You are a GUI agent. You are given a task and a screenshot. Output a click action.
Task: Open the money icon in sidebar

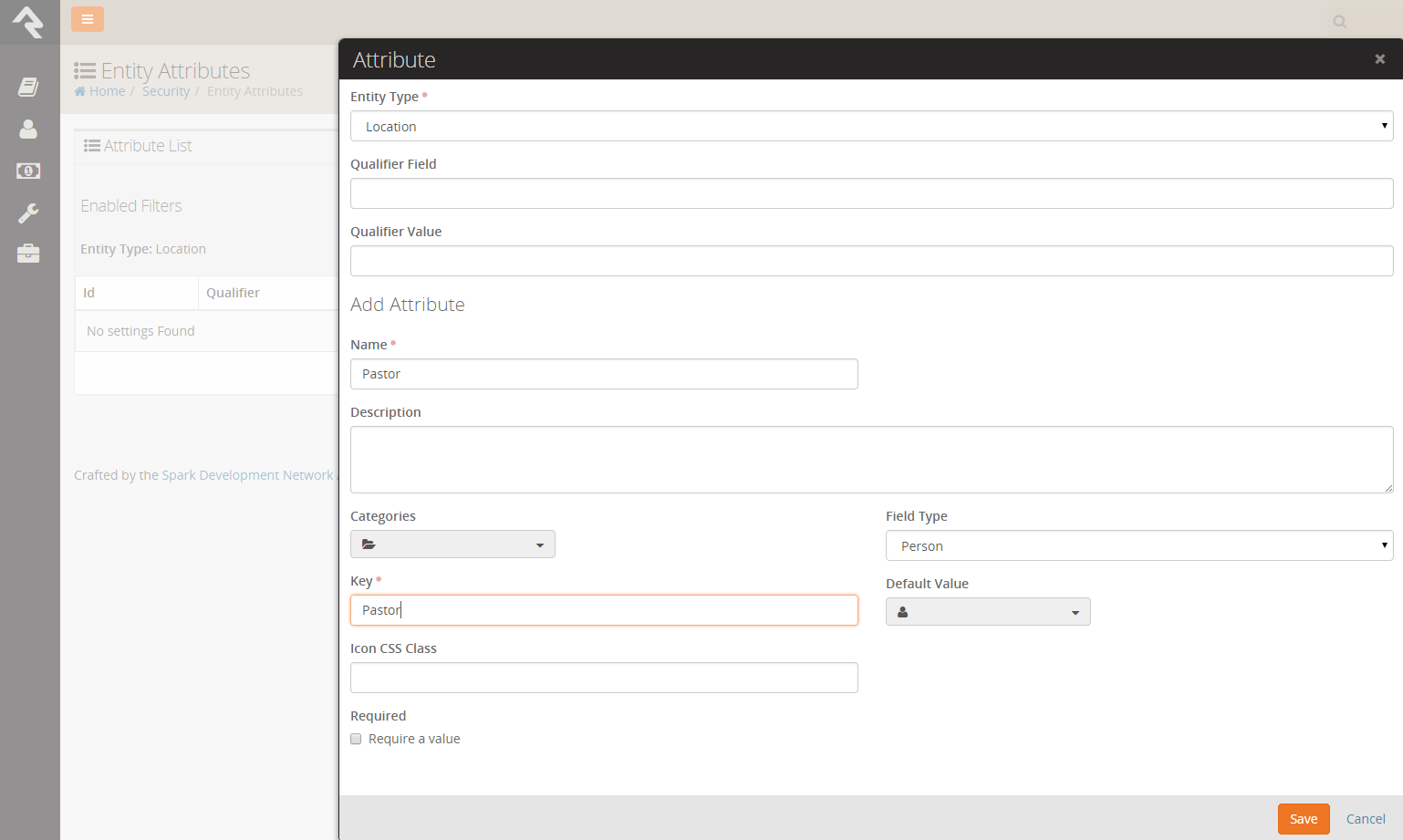28,171
